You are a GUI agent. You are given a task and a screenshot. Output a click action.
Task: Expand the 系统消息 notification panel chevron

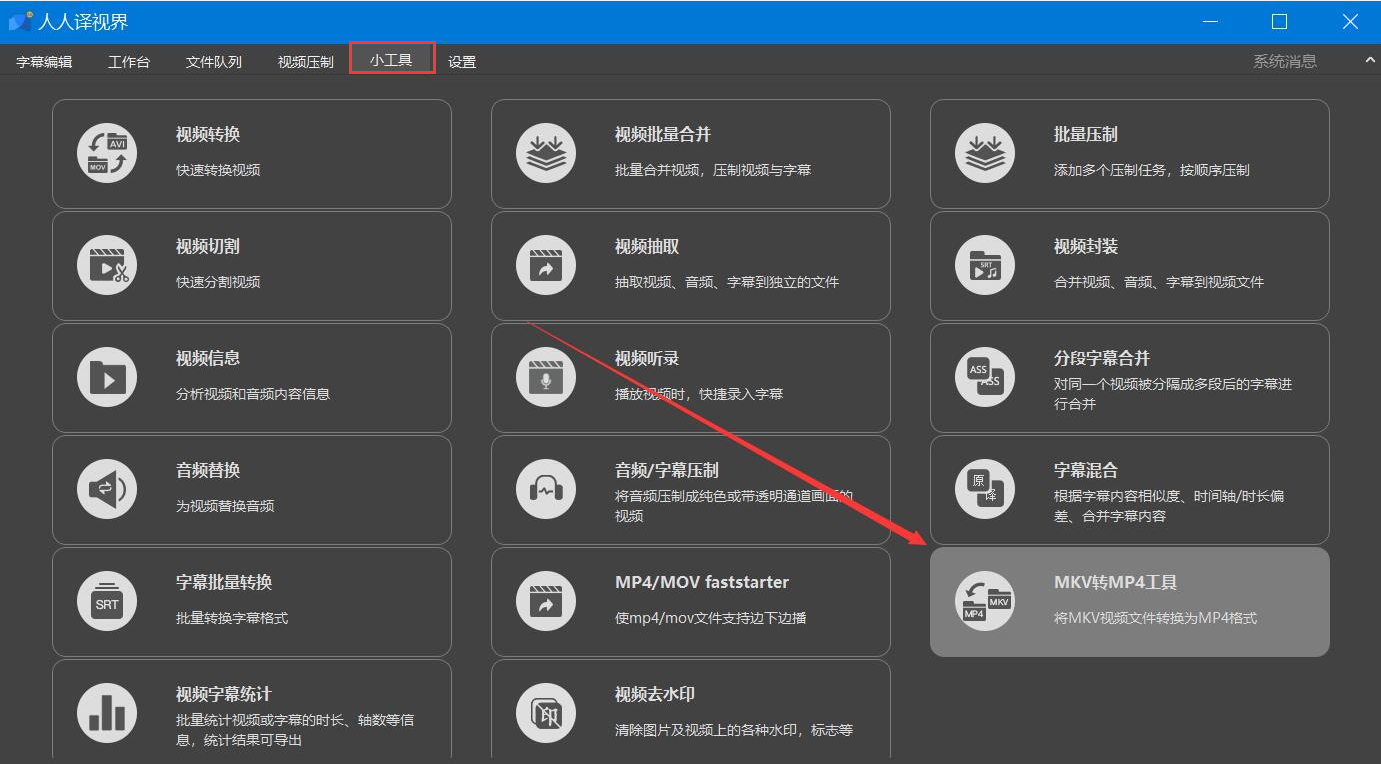(x=1369, y=60)
